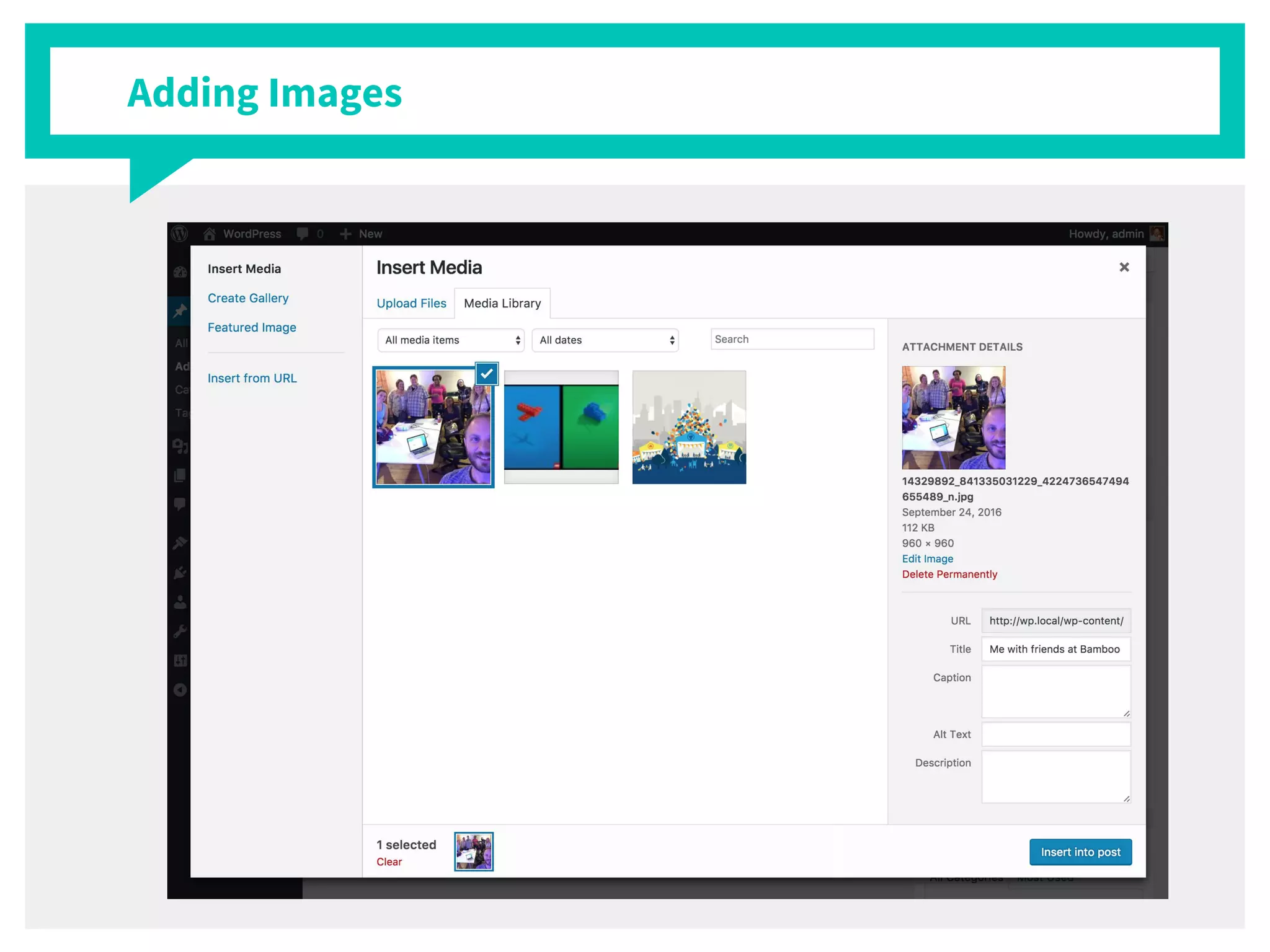This screenshot has height=952, width=1270.
Task: Open the Plugins plug icon in sidebar
Action: pyautogui.click(x=180, y=573)
